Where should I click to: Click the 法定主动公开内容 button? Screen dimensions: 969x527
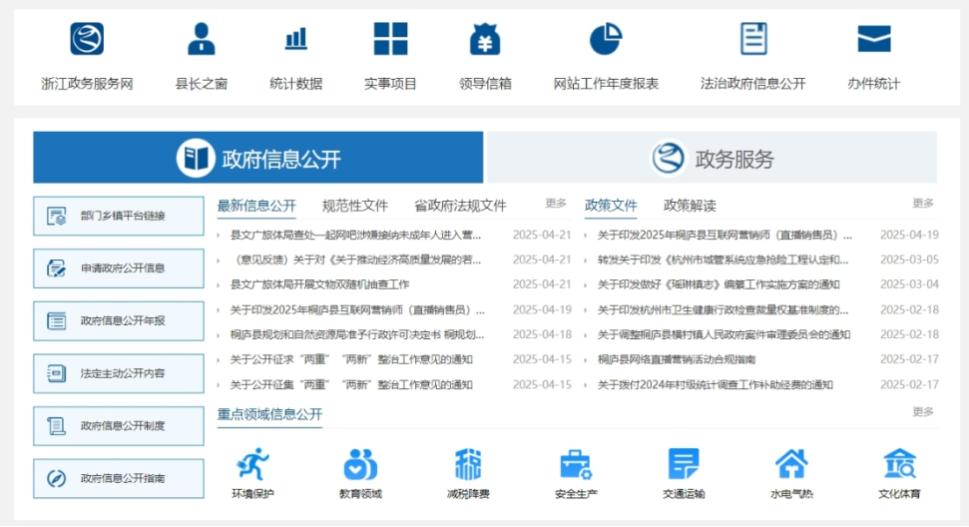click(x=119, y=374)
